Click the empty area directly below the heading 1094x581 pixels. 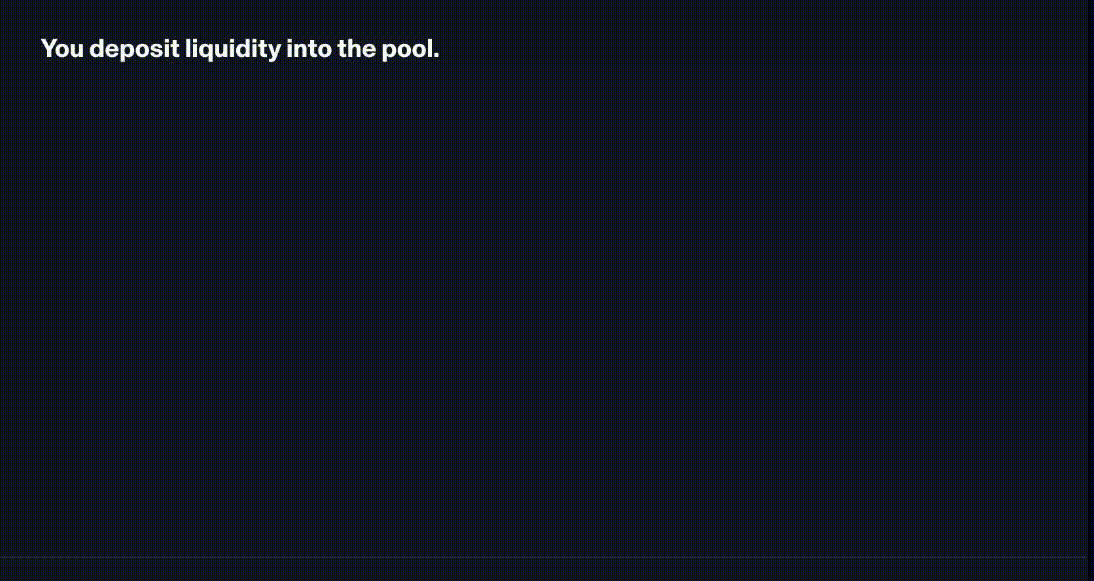point(240,110)
